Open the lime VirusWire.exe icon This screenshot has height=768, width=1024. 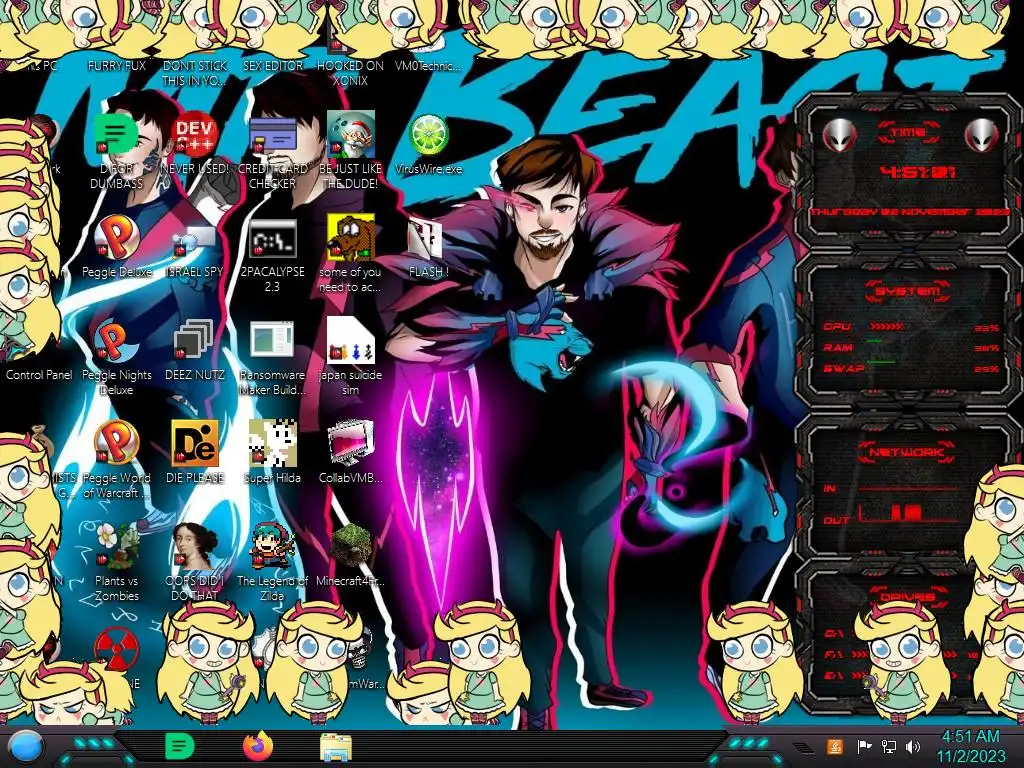coord(428,135)
